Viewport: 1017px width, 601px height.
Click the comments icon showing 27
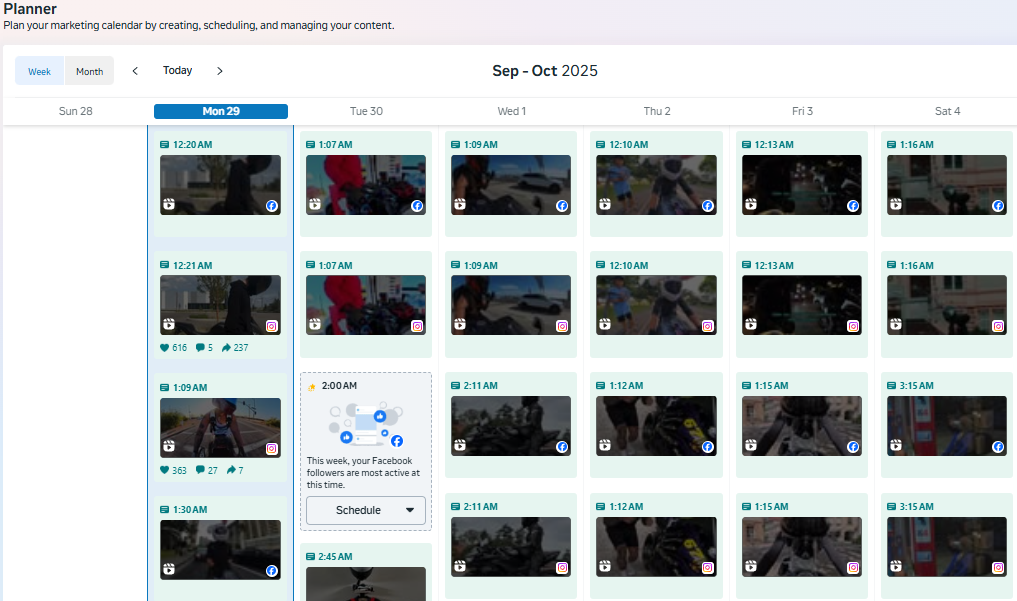(200, 470)
